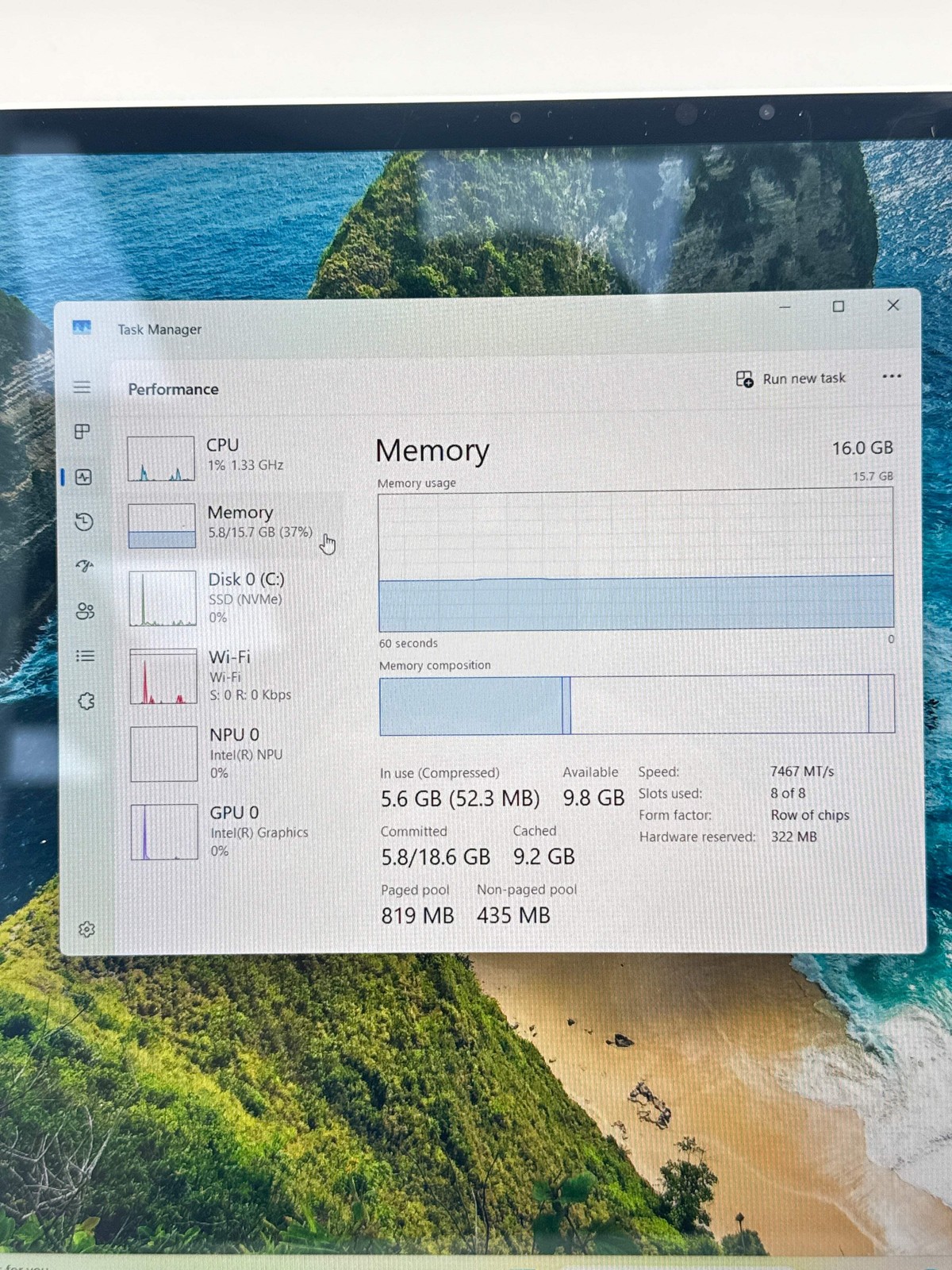Image resolution: width=952 pixels, height=1270 pixels.
Task: Click the Hardware reserved value 322 MB
Action: 793,837
